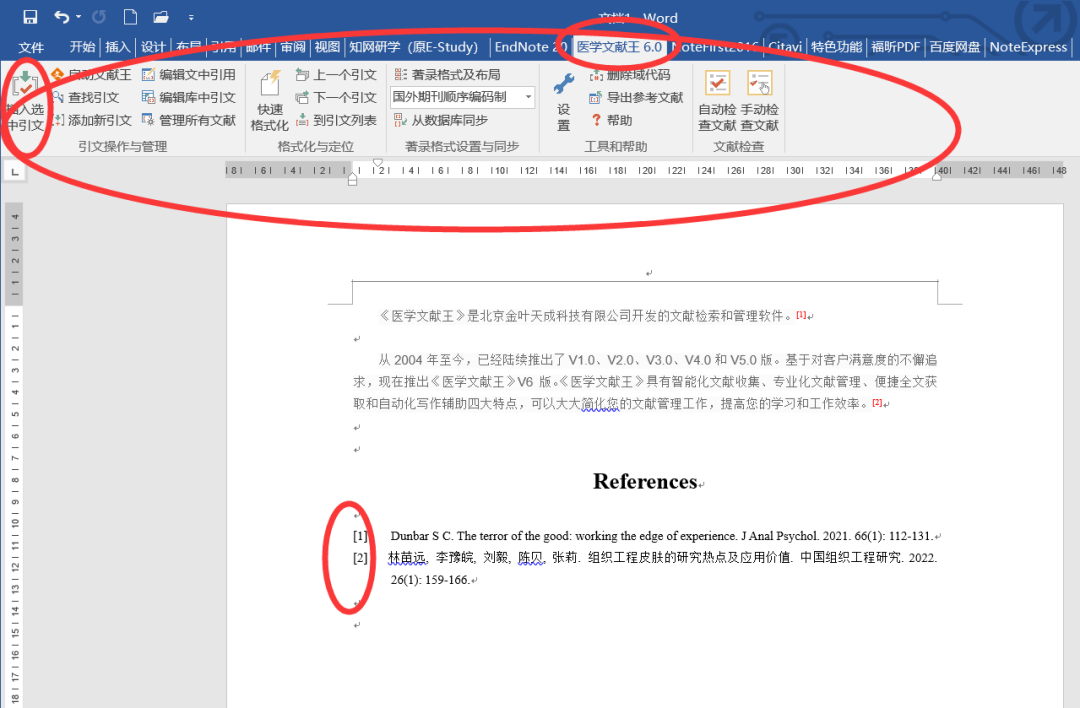The image size is (1080, 708).
Task: Open 帮助 help
Action: (611, 120)
